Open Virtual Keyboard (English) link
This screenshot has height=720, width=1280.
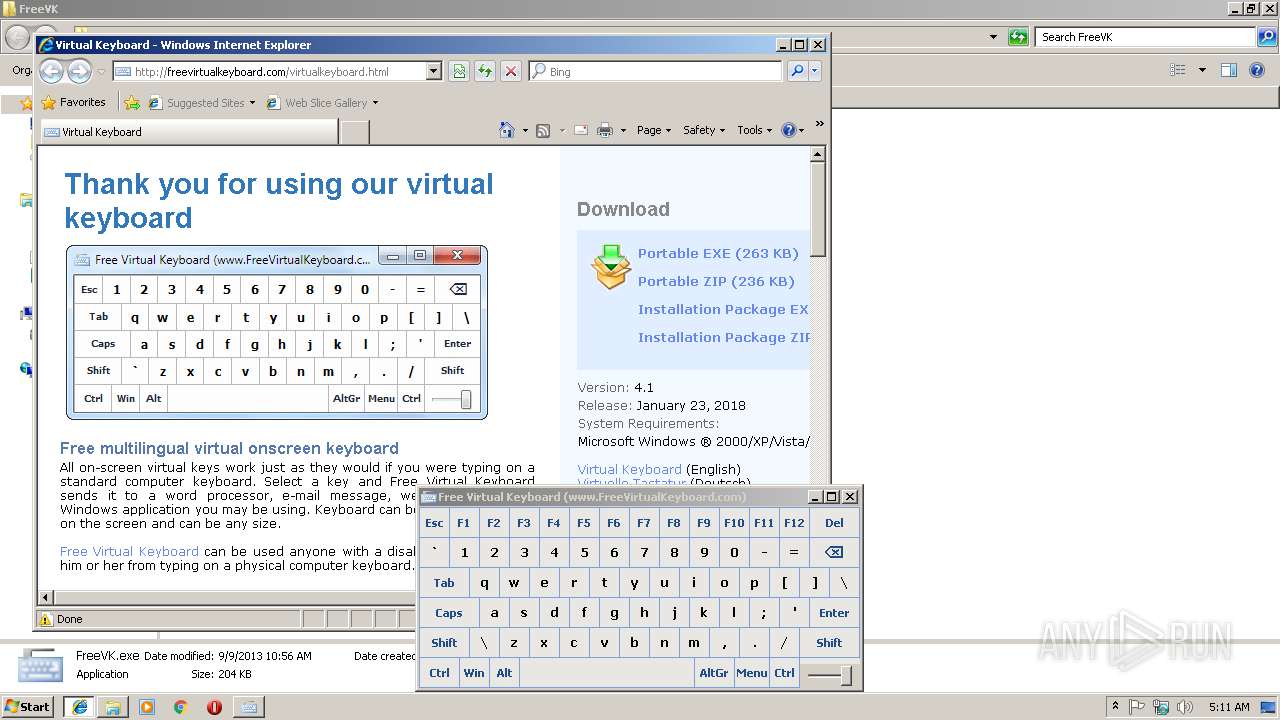629,469
